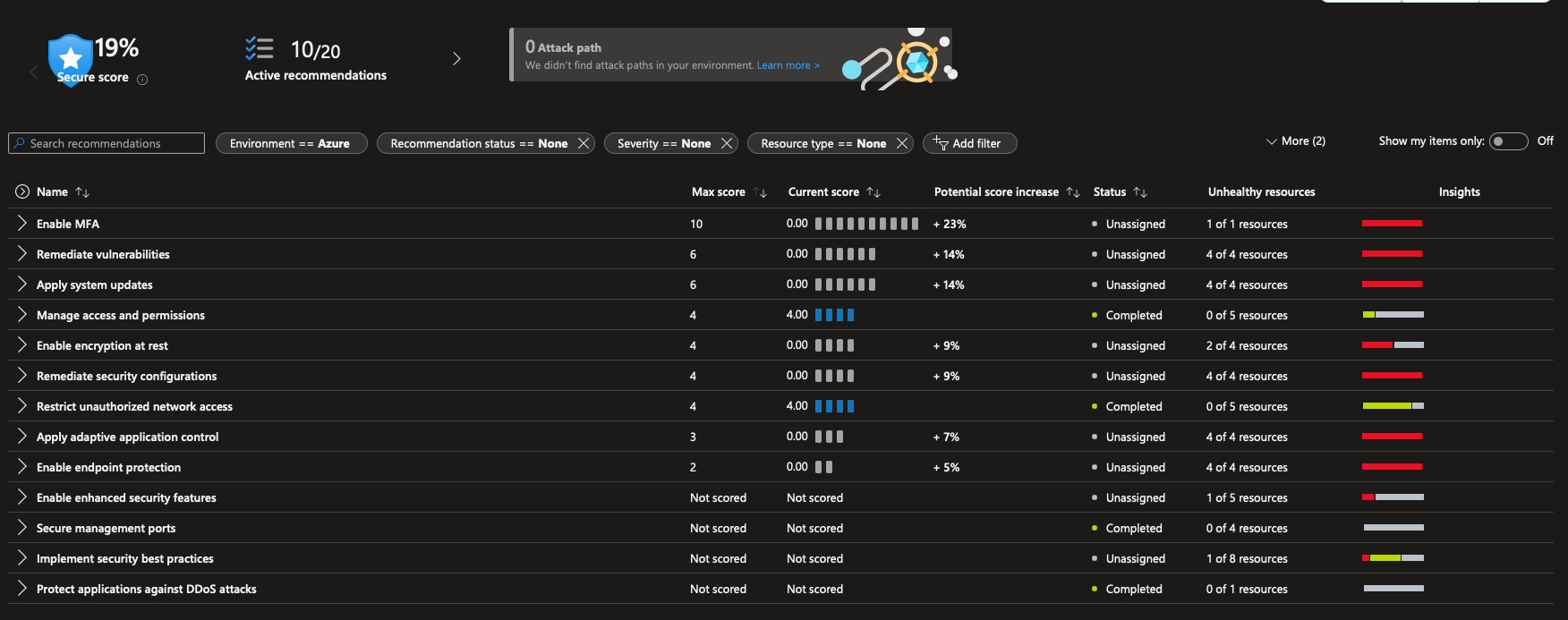Click '1 of 5 resources' cell
Screen dimensions: 1568x620
1247,497
